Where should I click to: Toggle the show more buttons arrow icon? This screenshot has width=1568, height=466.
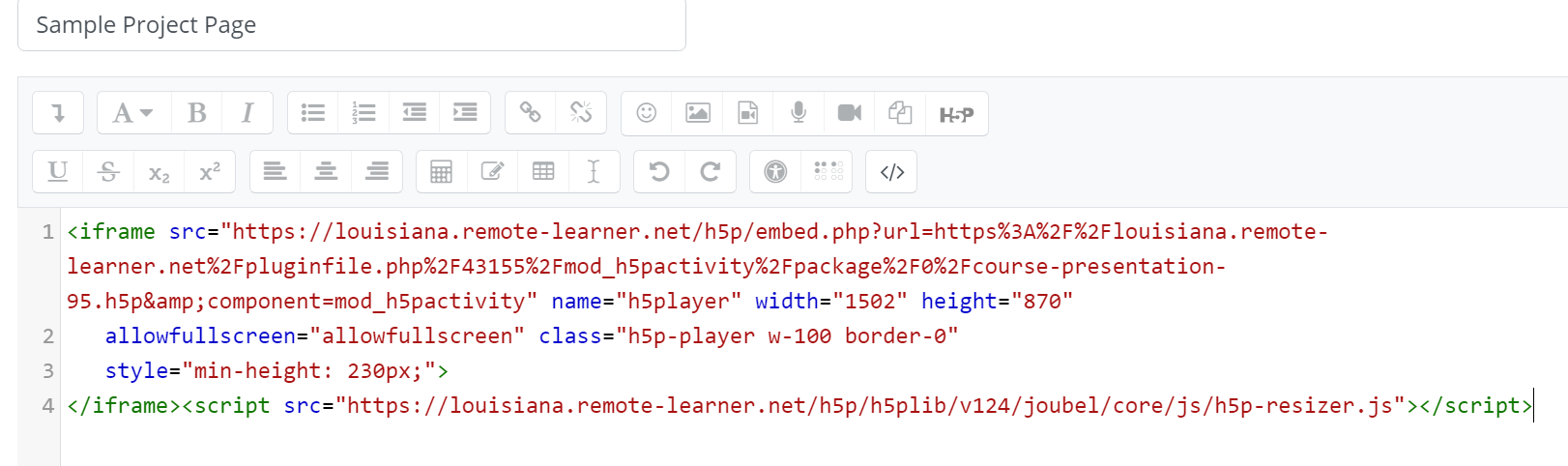coord(58,114)
